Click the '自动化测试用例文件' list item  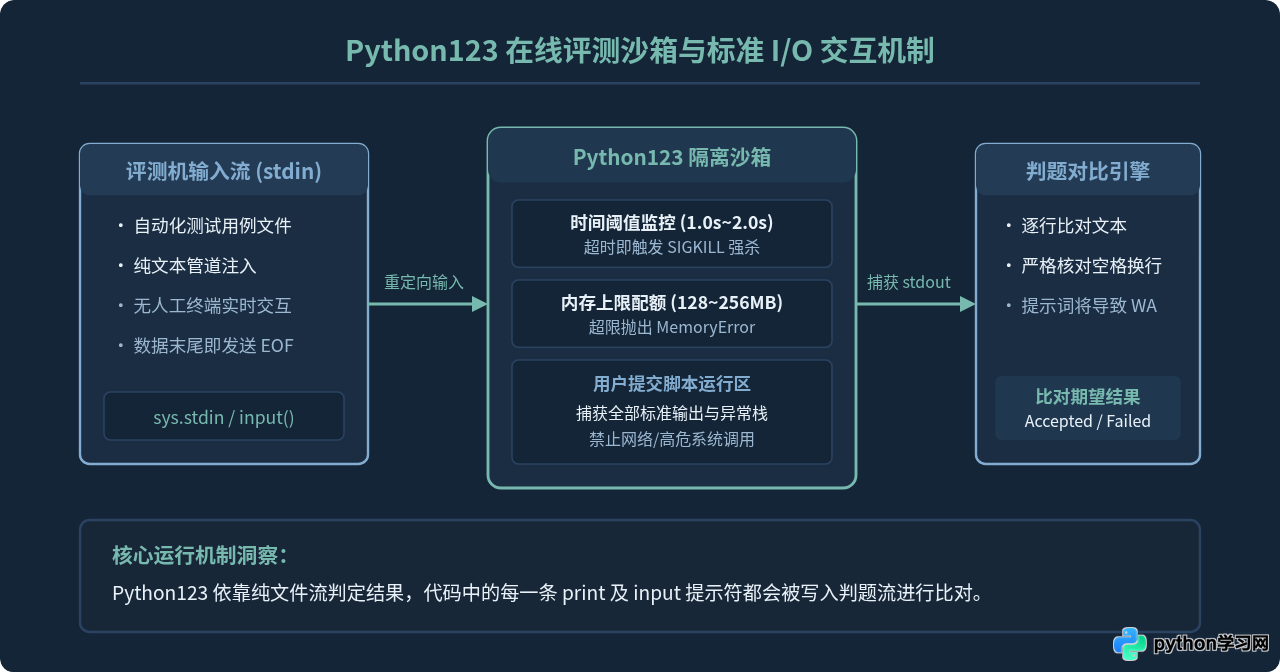[x=212, y=226]
